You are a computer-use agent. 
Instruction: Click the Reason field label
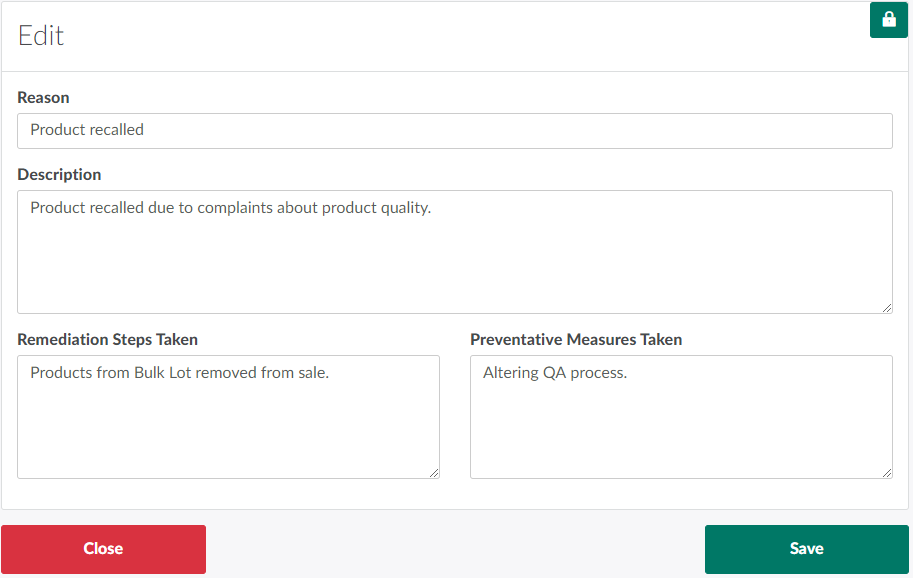pos(44,98)
